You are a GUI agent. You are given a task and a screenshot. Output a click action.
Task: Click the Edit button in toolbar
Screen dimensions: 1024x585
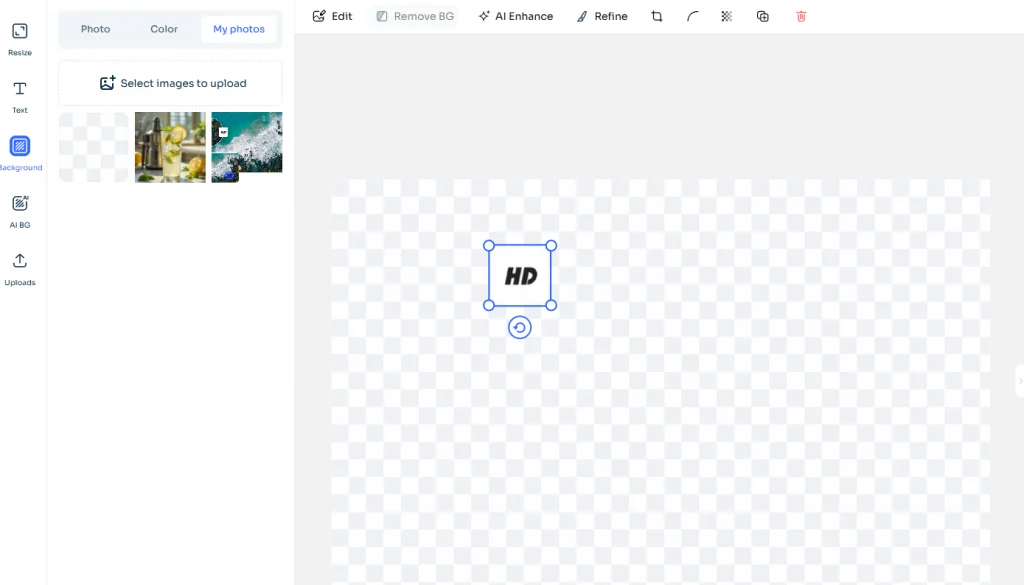[x=332, y=17]
